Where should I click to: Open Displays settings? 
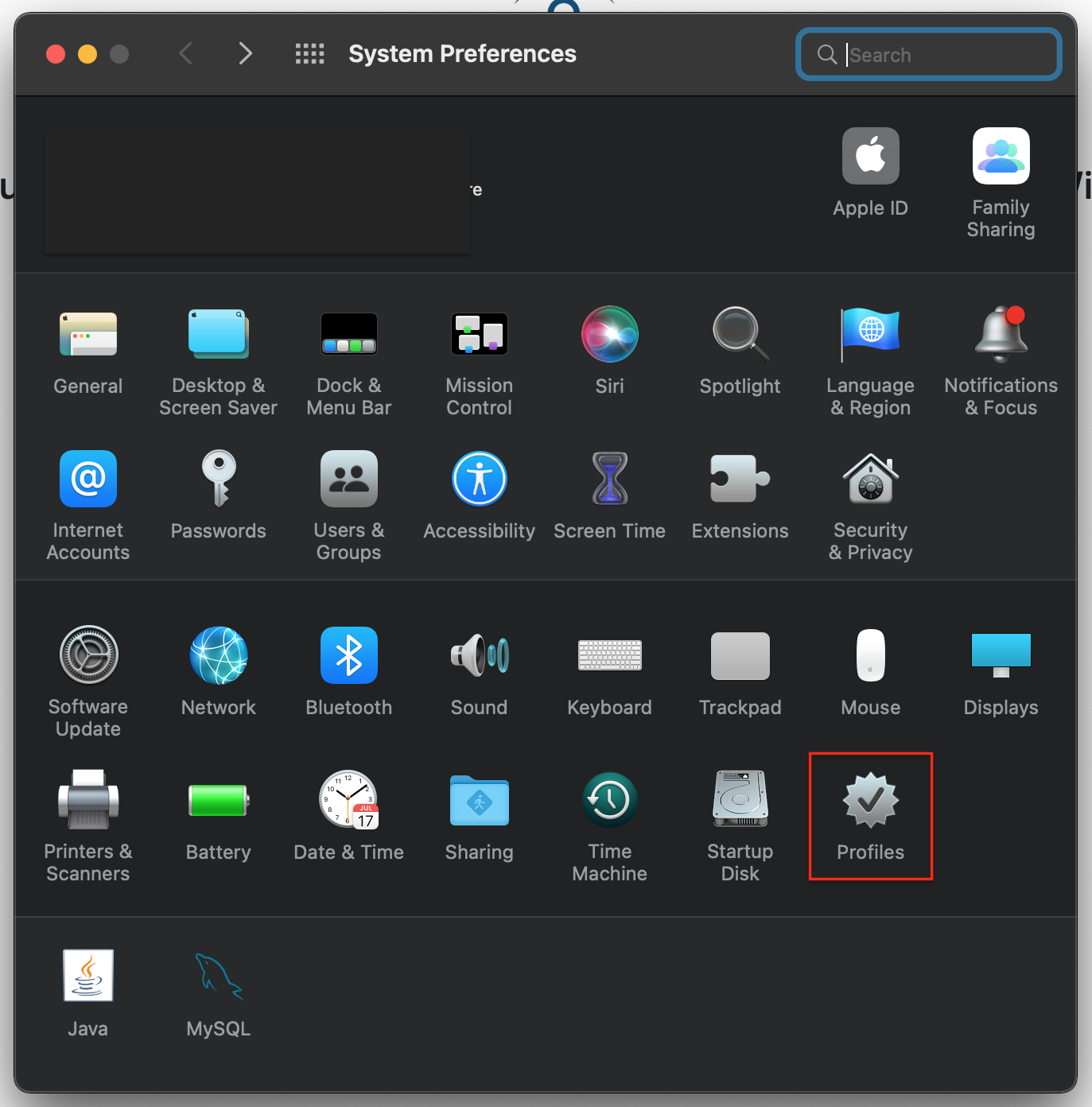coord(1001,655)
